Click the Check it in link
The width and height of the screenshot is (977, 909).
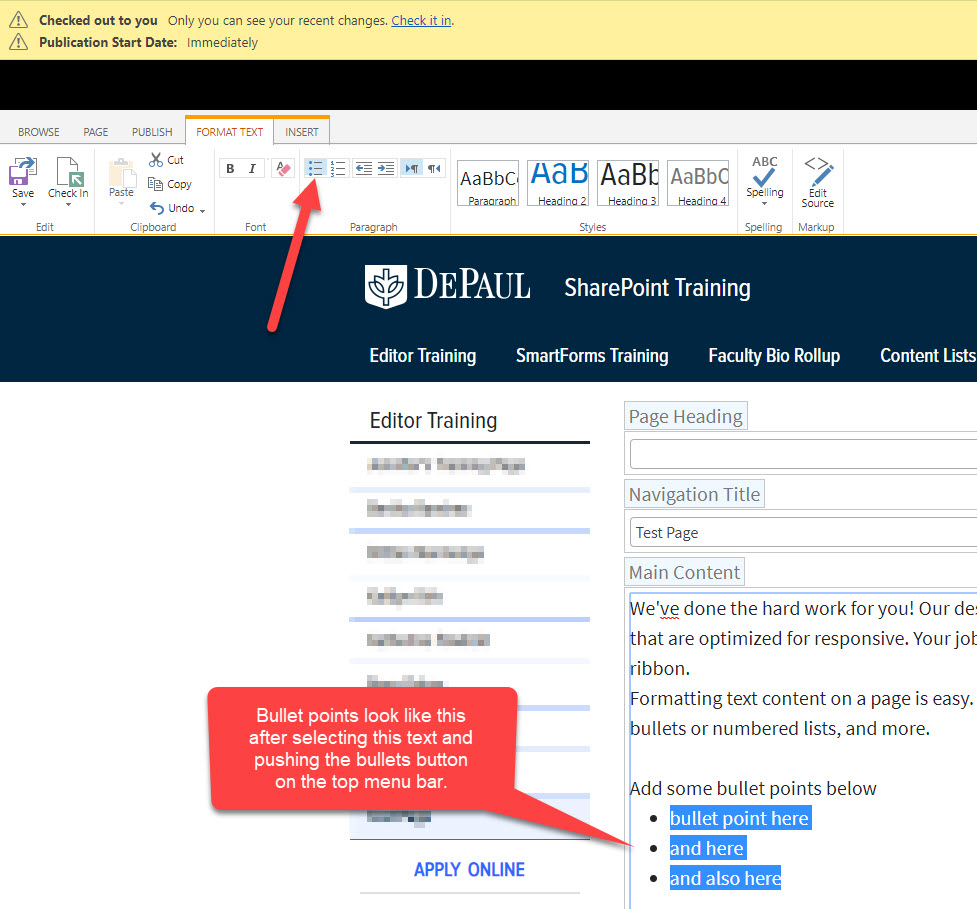(x=421, y=21)
